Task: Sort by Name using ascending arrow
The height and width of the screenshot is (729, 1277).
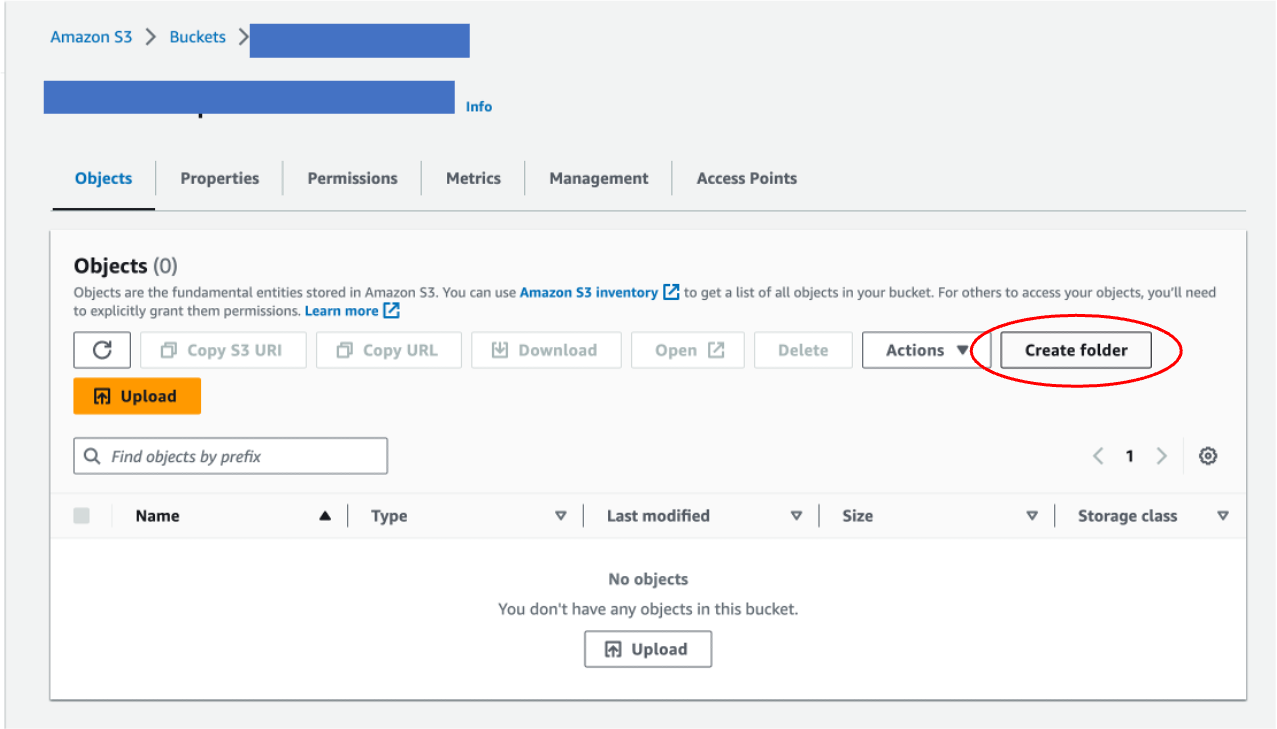Action: coord(324,516)
